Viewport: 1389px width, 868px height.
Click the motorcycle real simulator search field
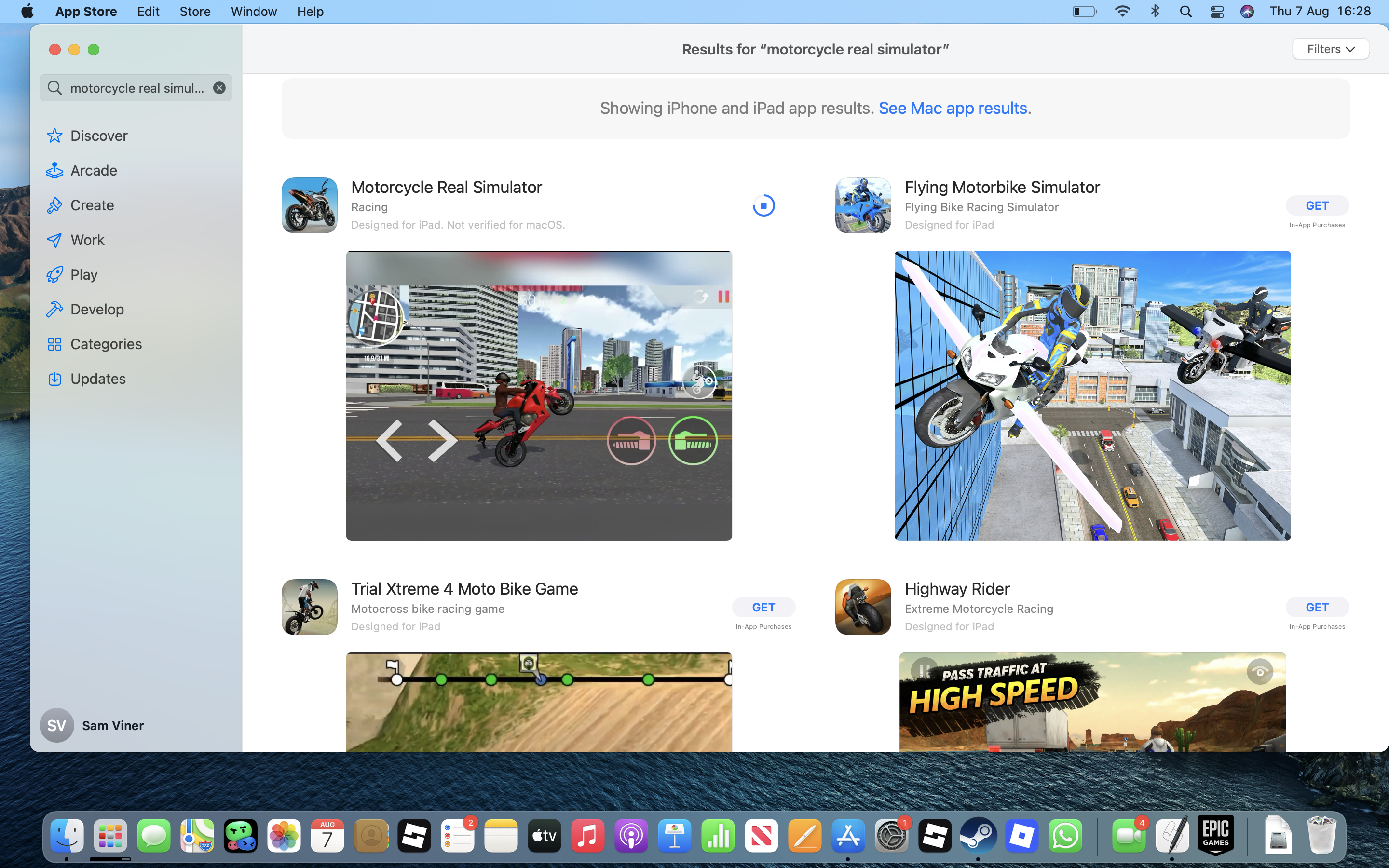[136, 88]
